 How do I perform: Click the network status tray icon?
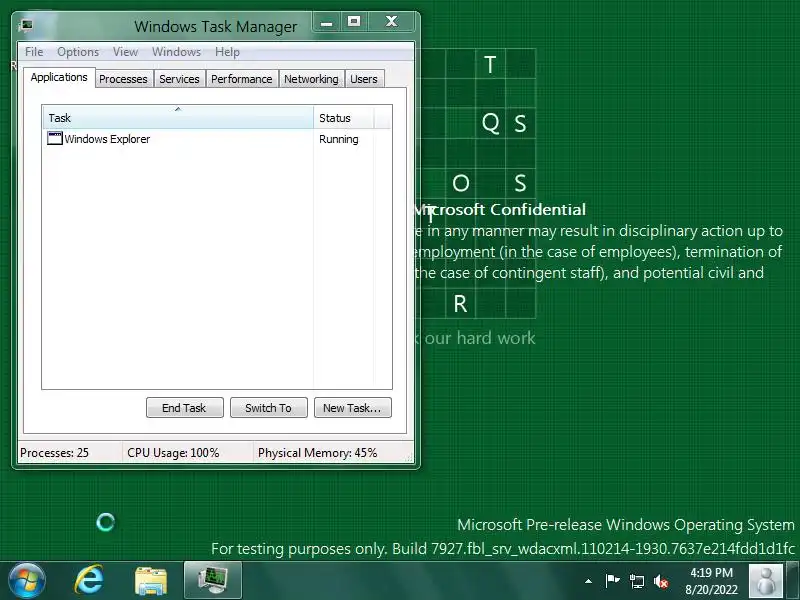point(636,581)
